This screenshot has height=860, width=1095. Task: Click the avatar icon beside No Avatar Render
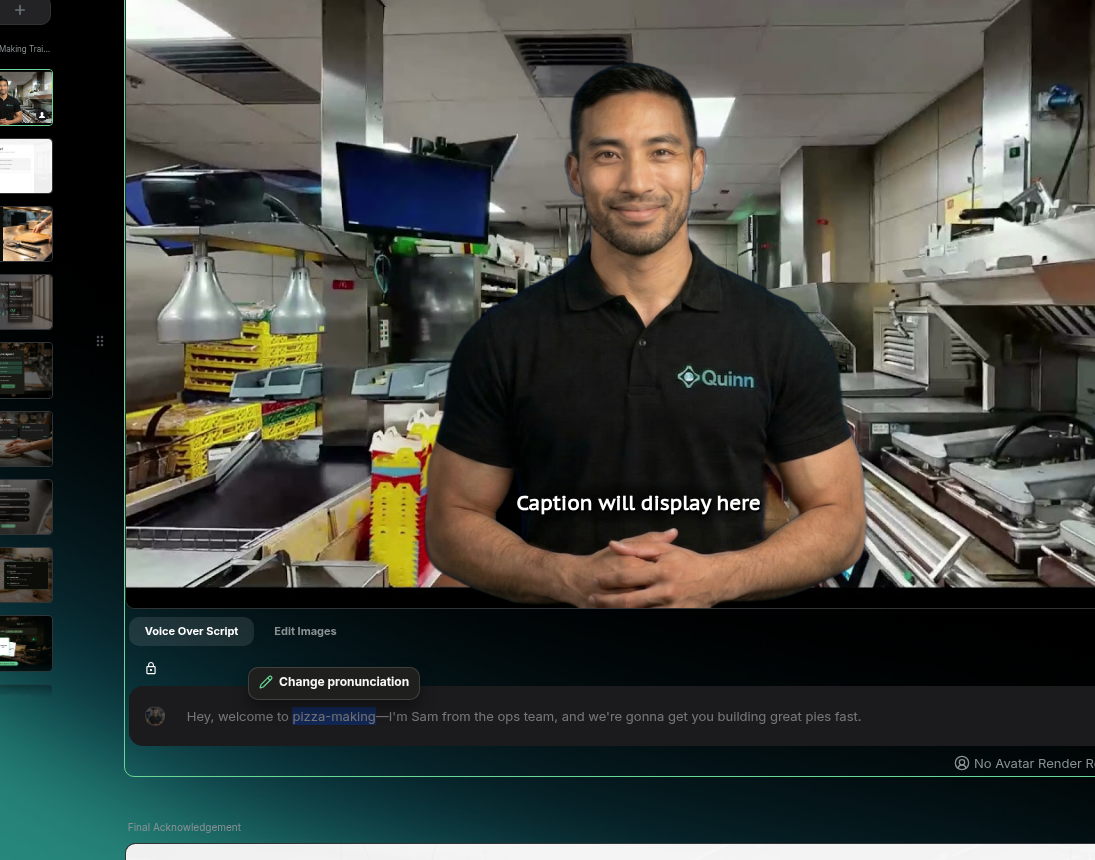pyautogui.click(x=962, y=764)
